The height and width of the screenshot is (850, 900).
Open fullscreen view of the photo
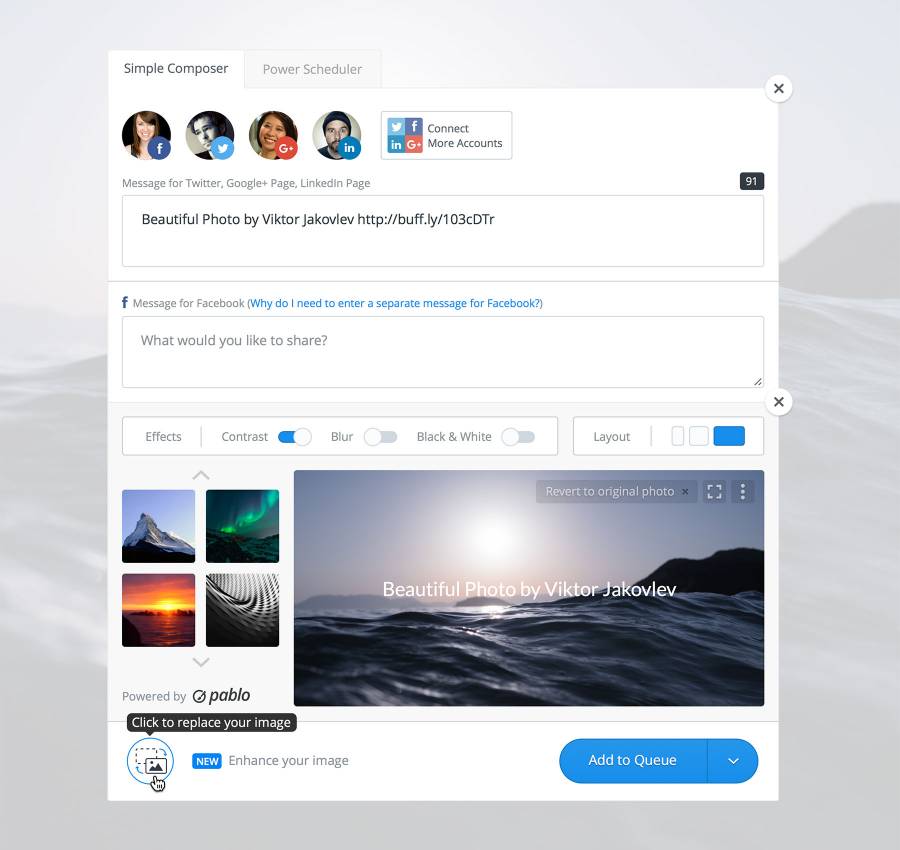point(714,491)
